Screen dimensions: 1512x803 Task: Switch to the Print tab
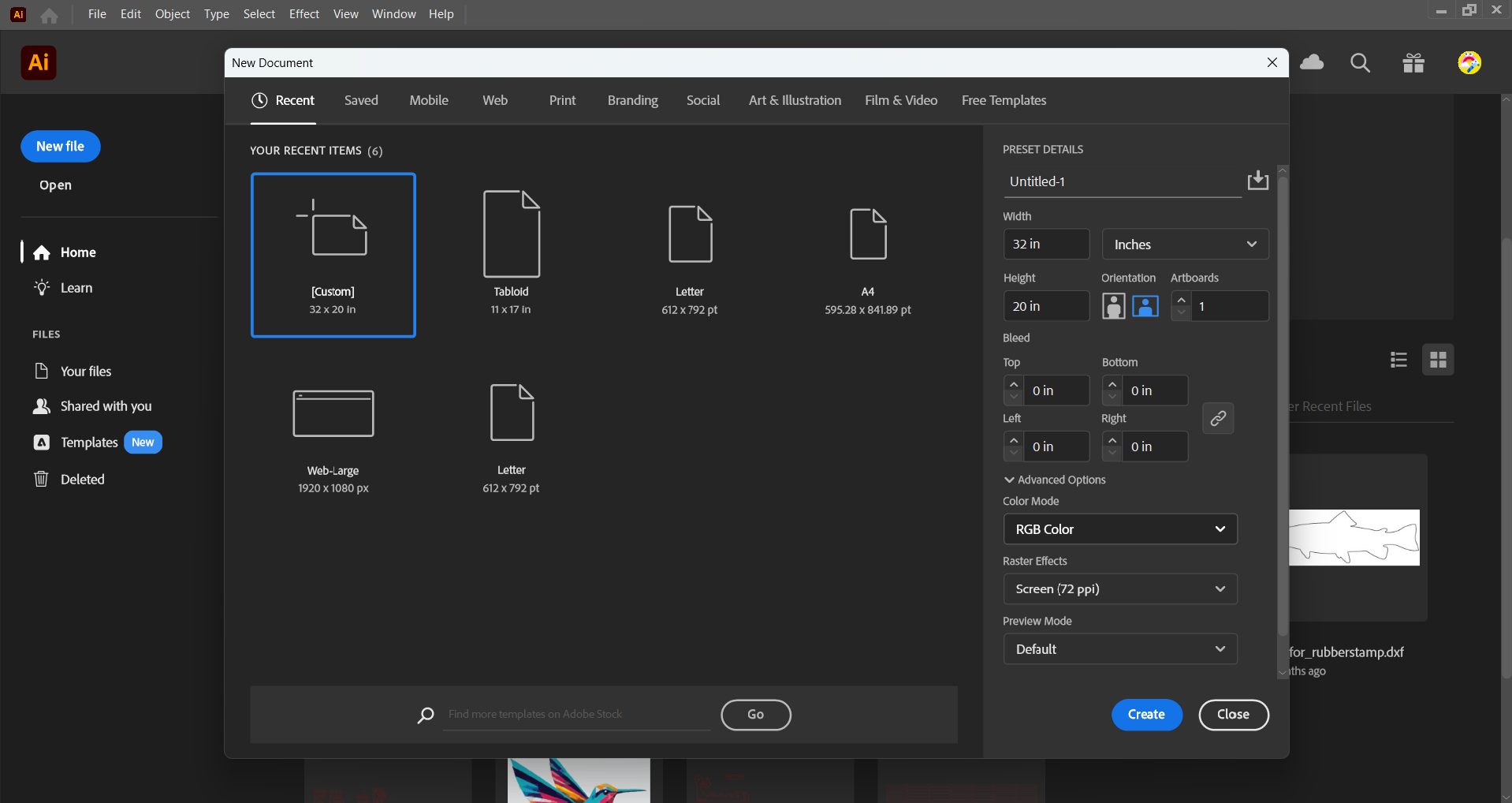pos(562,100)
